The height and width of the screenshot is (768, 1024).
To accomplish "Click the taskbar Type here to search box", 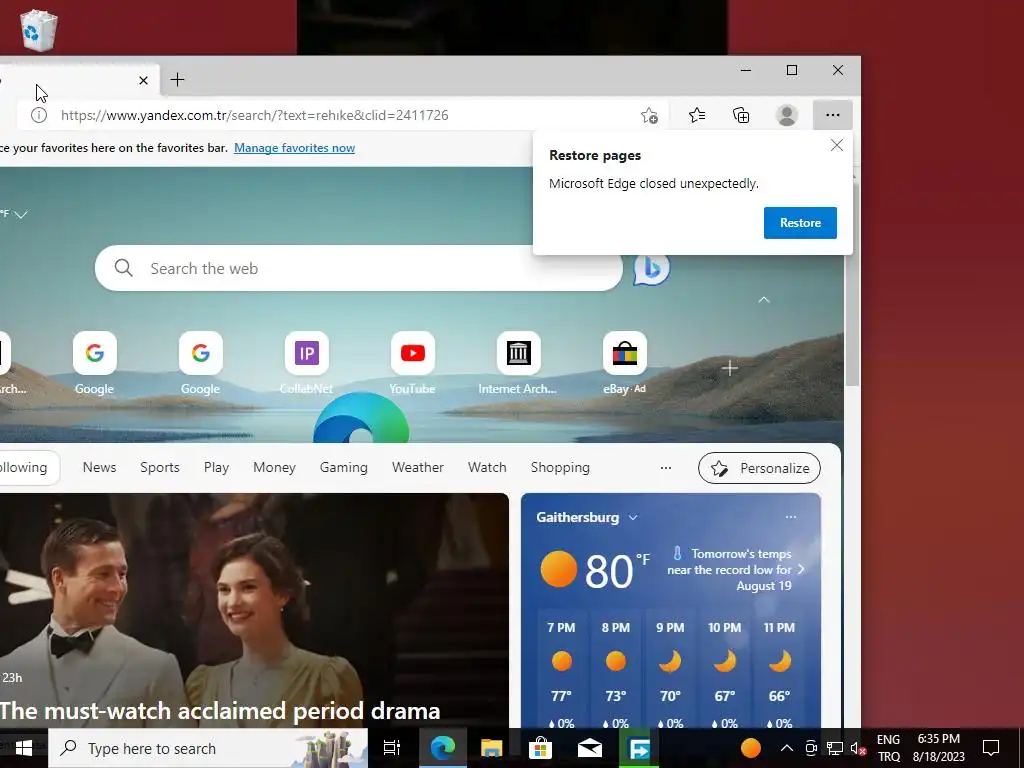I will pyautogui.click(x=208, y=748).
